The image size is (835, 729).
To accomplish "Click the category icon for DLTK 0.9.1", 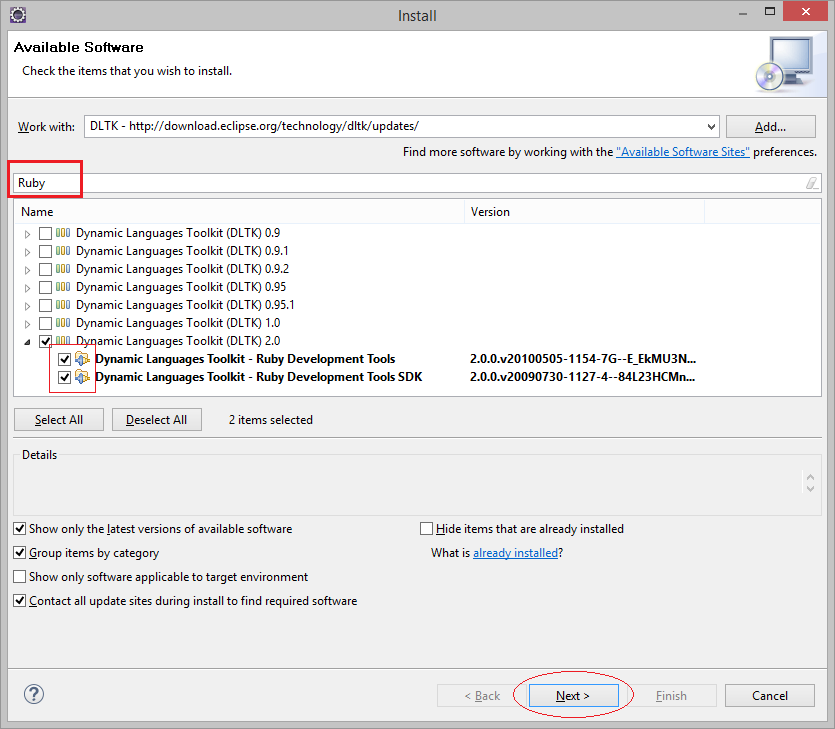I will 63,251.
